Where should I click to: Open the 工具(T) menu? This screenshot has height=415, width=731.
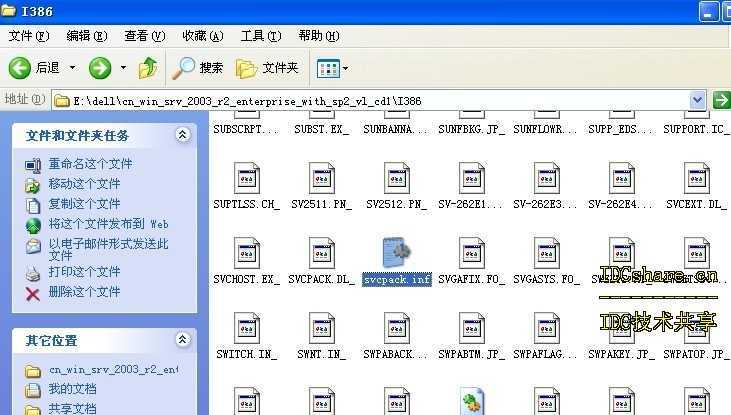(261, 36)
